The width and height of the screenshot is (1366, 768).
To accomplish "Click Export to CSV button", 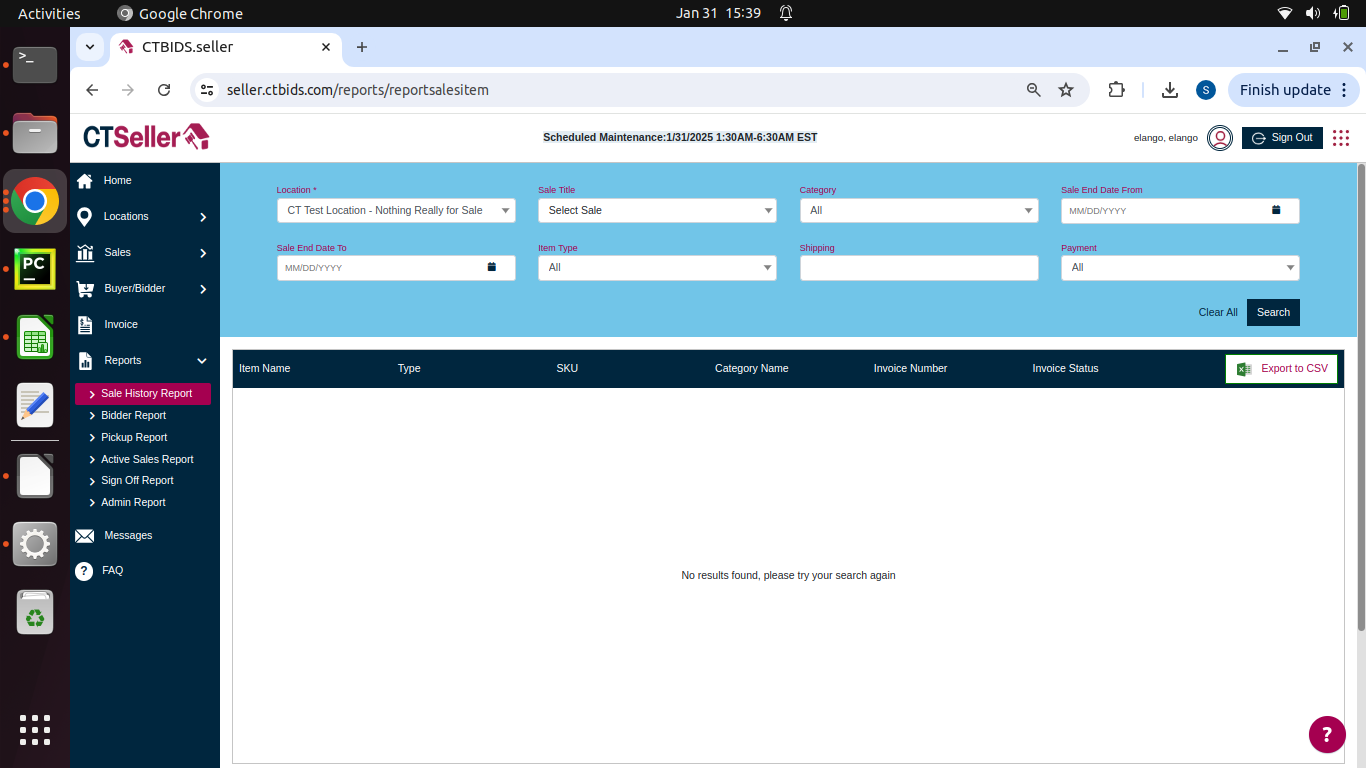I will [1281, 369].
